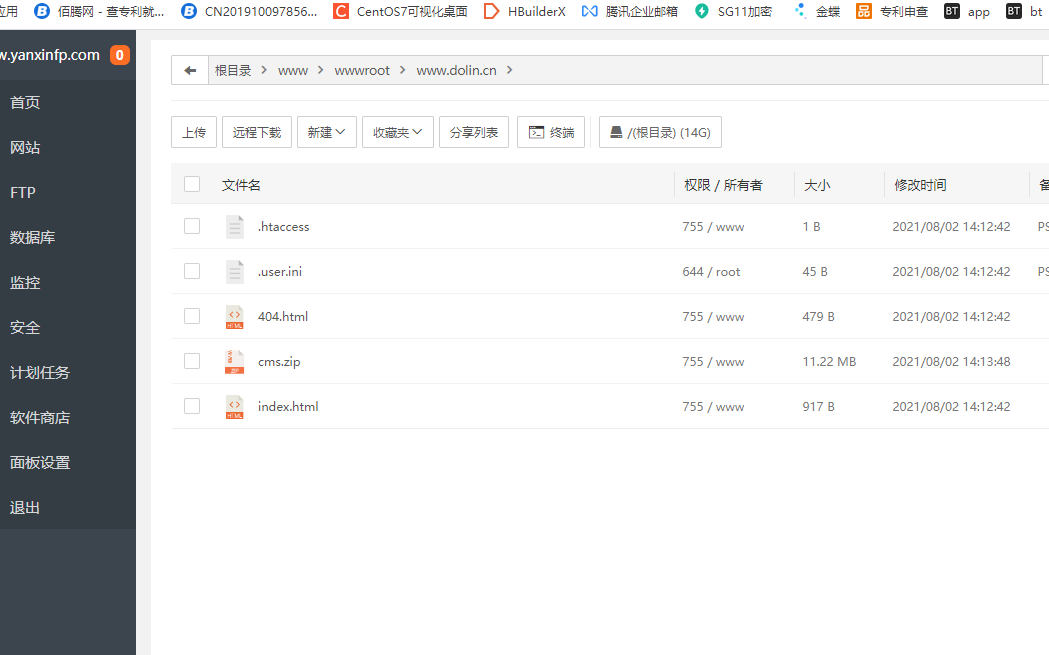Image resolution: width=1049 pixels, height=655 pixels.
Task: Go to 根目录 in breadcrumb
Action: point(233,70)
